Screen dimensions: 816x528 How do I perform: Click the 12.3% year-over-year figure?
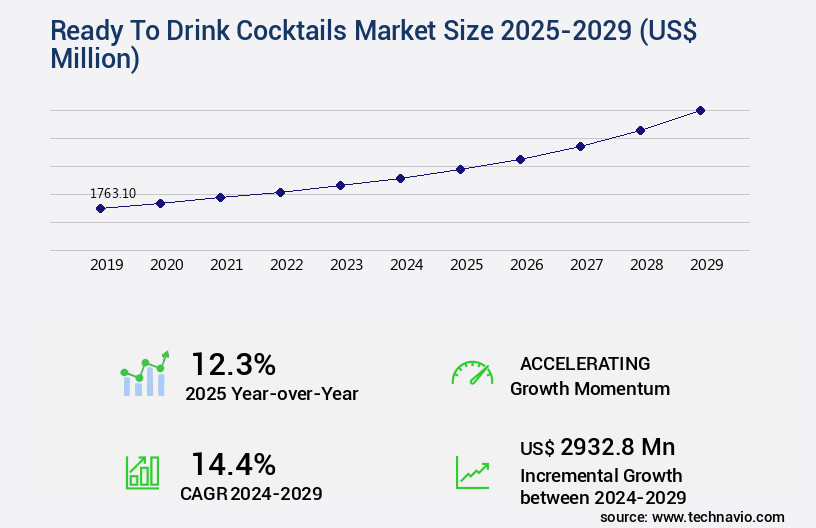pyautogui.click(x=233, y=364)
